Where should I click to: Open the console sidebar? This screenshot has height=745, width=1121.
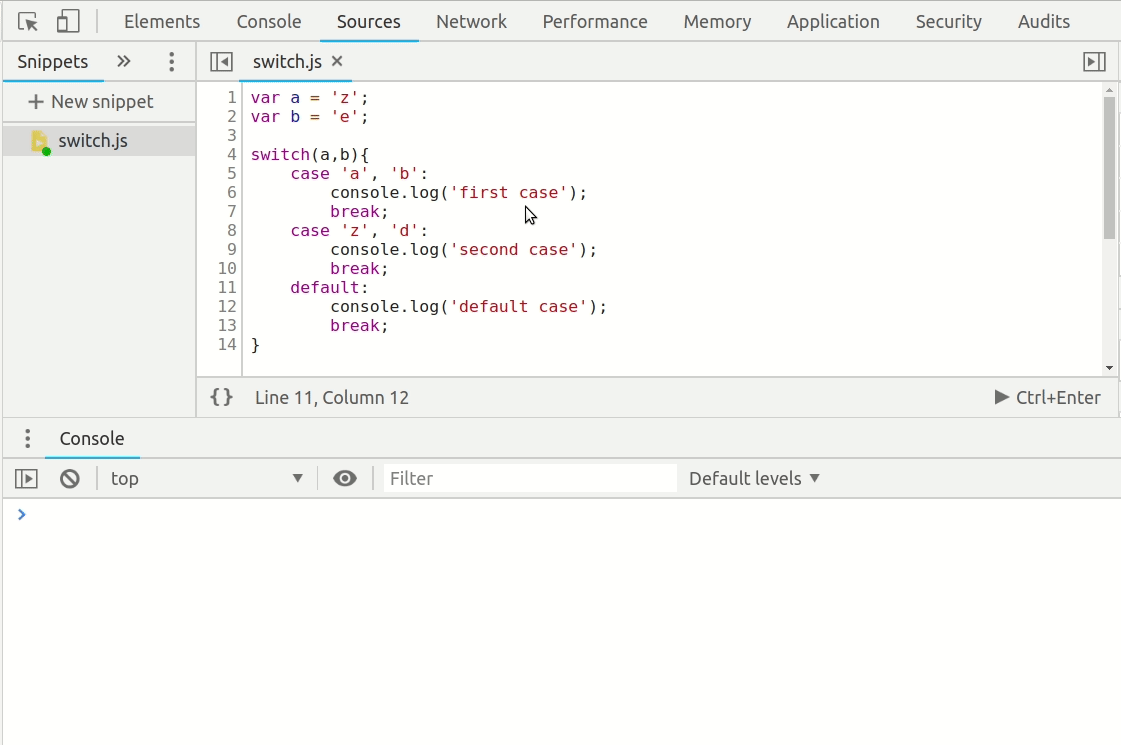[x=26, y=478]
